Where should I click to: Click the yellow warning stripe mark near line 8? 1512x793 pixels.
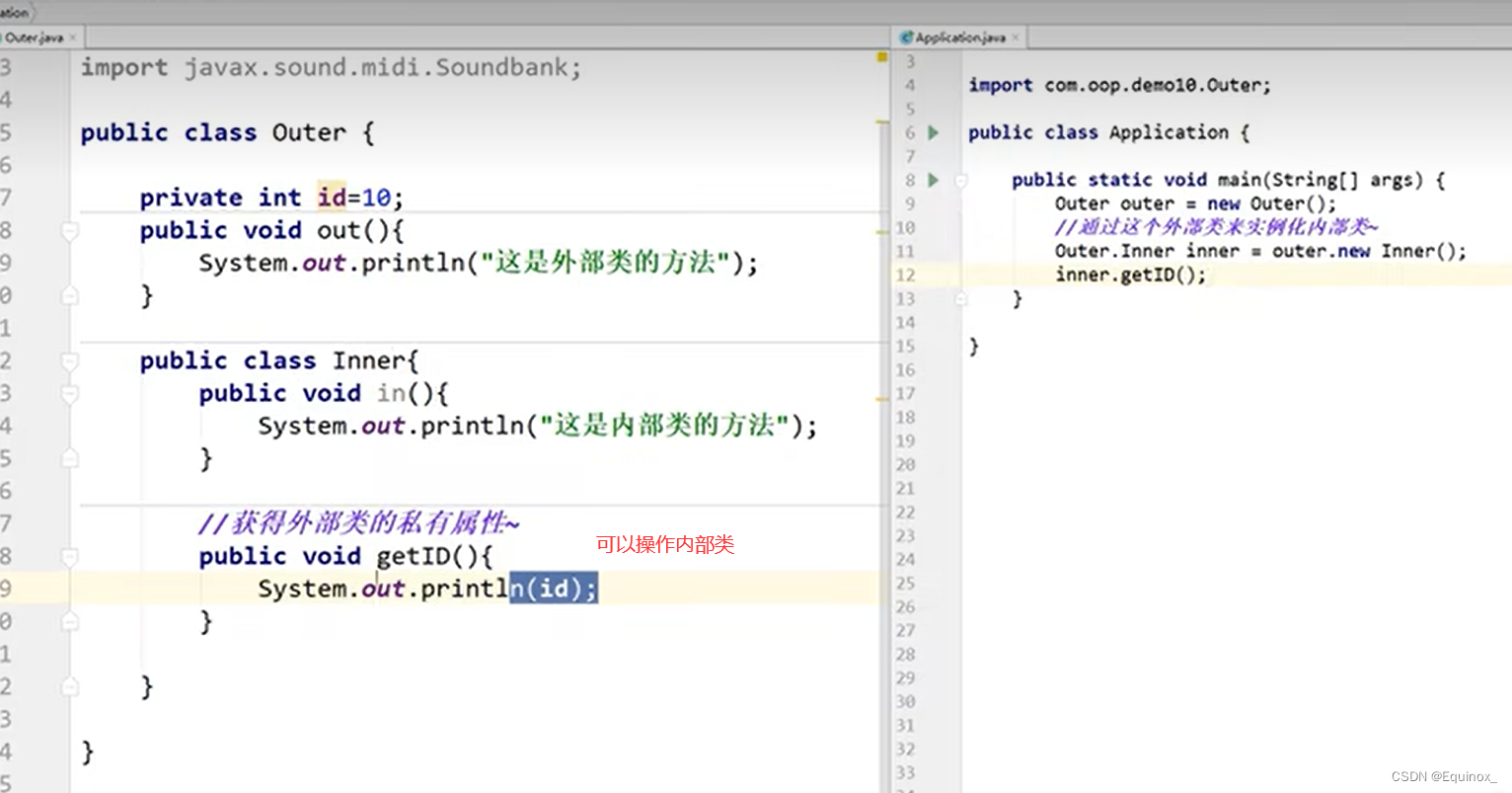coord(882,233)
